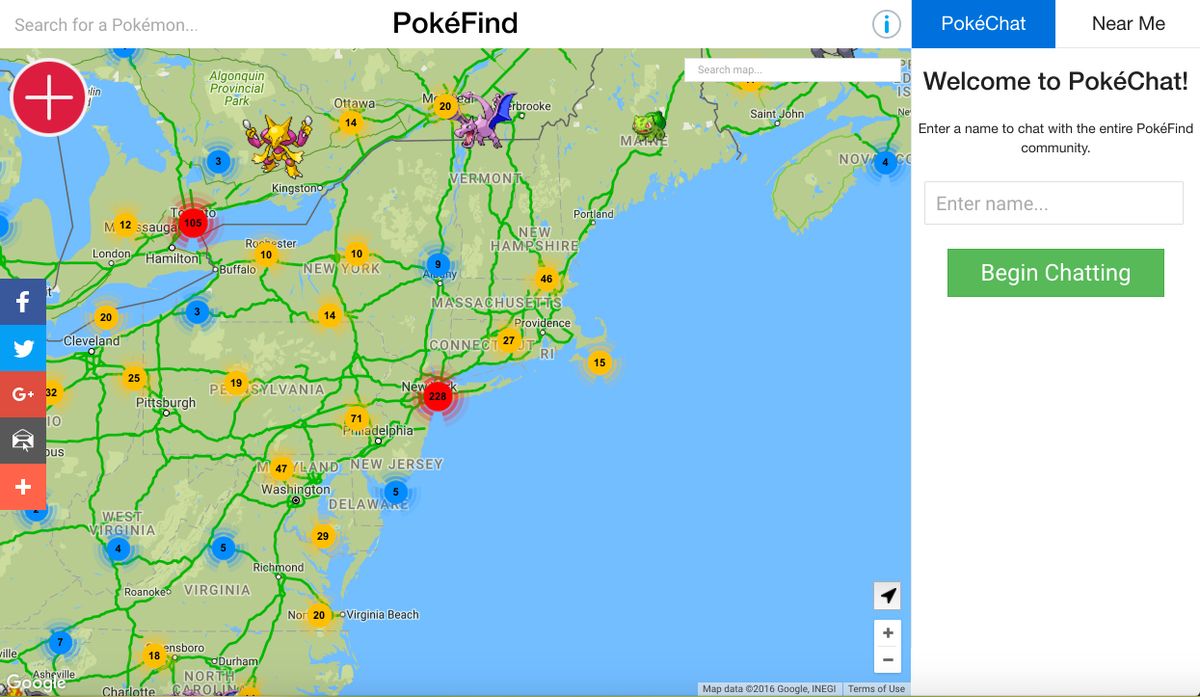
Task: Open the PokéChat tab
Action: tap(983, 23)
